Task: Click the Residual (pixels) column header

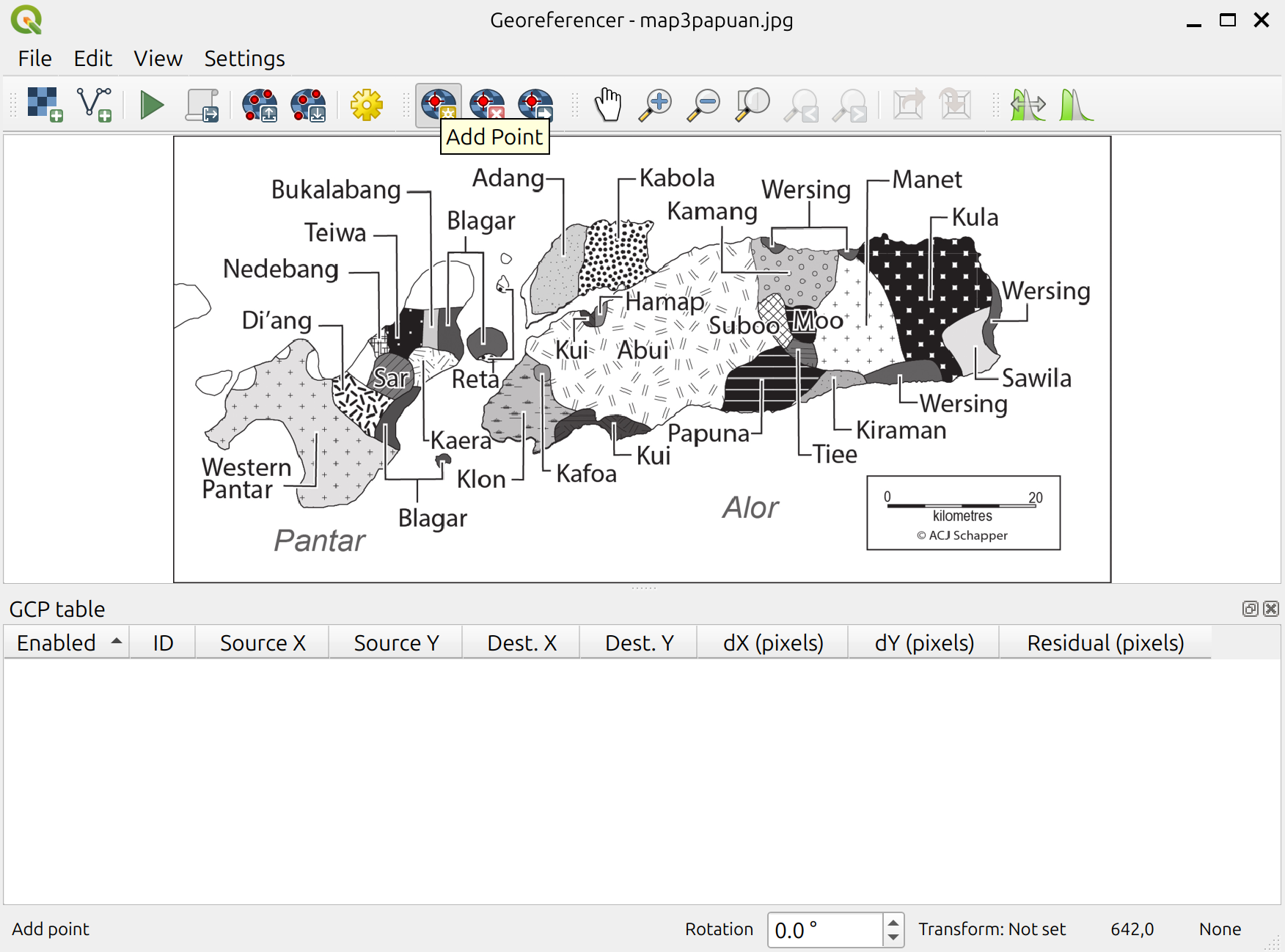Action: (x=1105, y=642)
